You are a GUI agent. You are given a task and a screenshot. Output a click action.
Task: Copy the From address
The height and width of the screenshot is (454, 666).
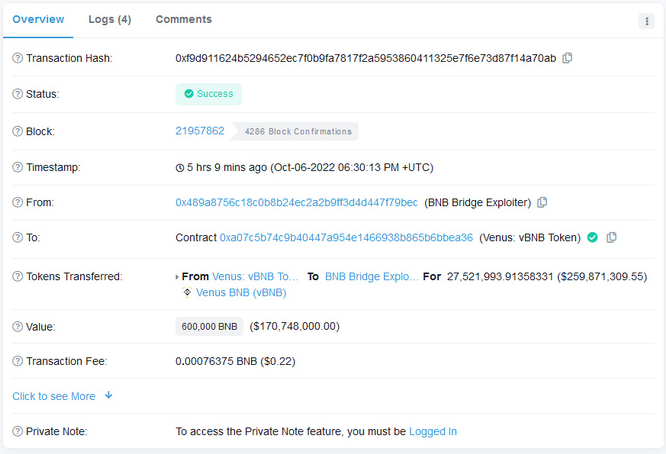click(542, 203)
